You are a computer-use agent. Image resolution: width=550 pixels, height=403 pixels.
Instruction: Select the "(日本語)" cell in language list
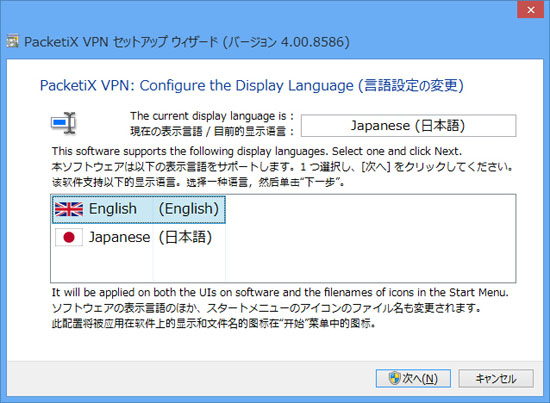point(185,237)
